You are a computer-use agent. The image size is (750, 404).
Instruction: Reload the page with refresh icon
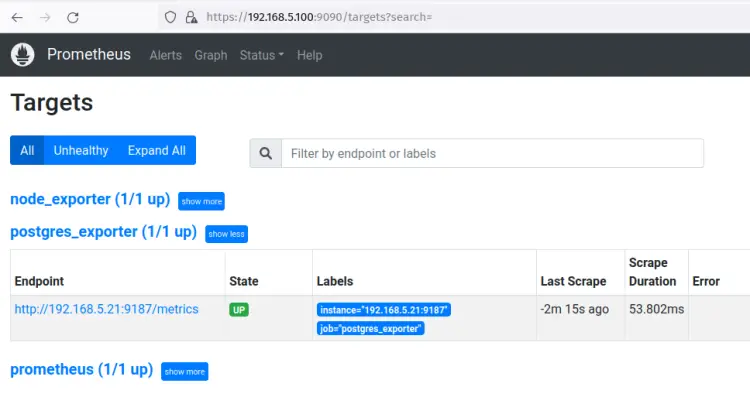point(73,17)
